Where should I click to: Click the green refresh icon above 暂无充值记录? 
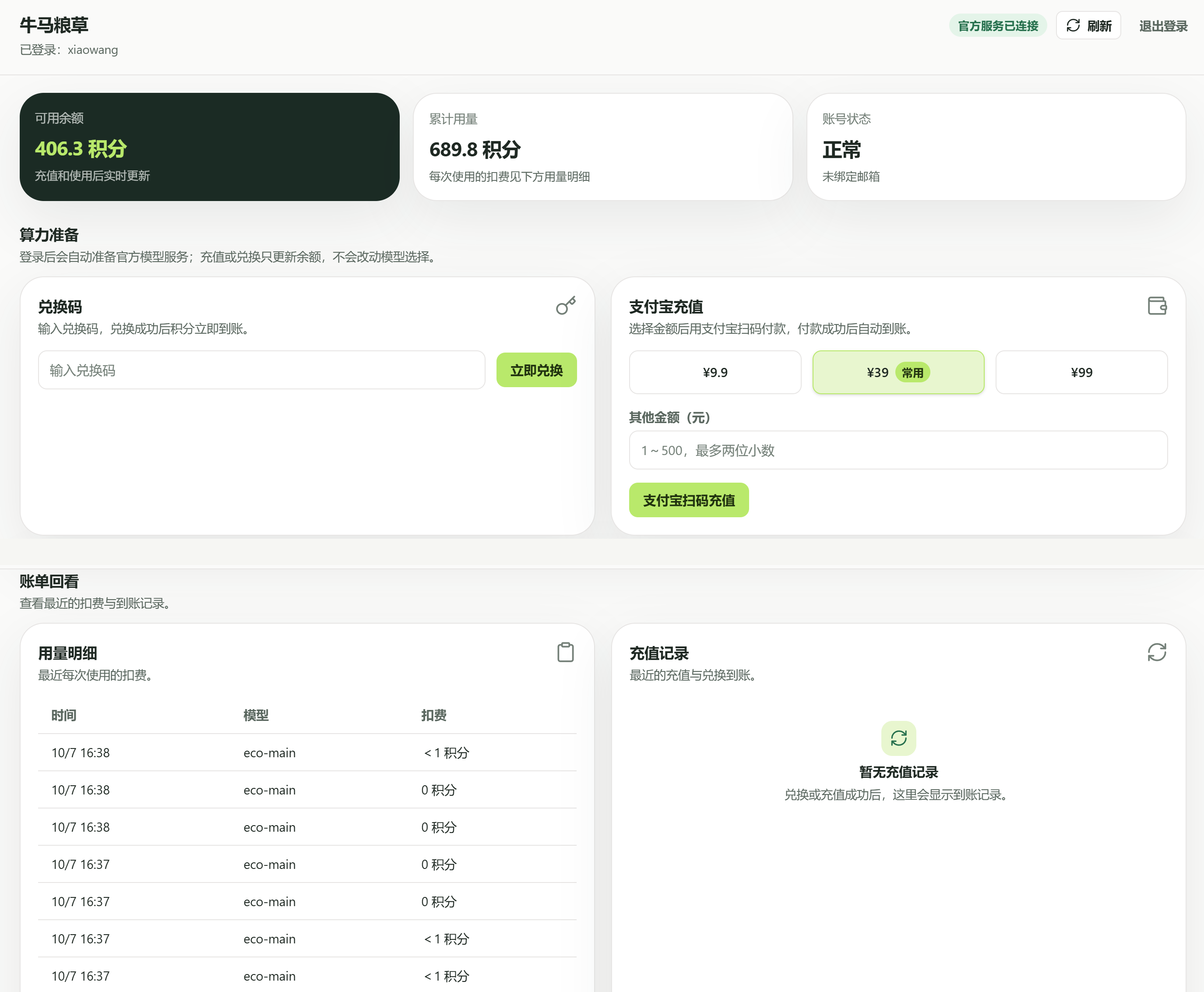pyautogui.click(x=898, y=738)
